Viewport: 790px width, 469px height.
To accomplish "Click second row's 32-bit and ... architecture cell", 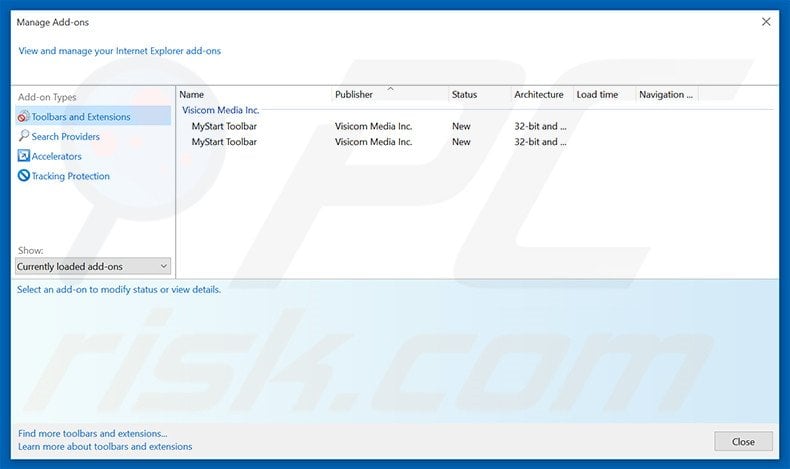I will pos(540,142).
